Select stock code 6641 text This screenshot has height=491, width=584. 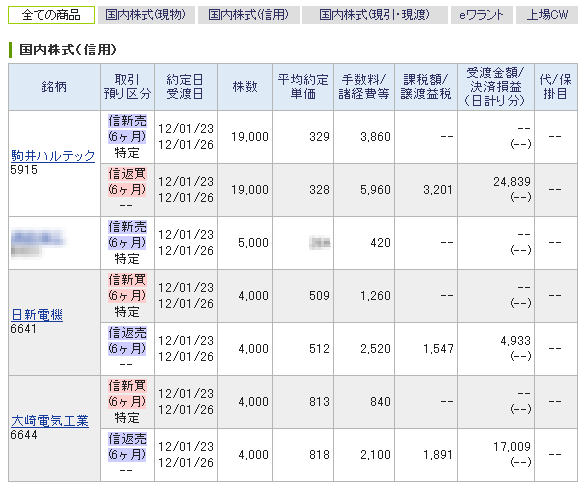pyautogui.click(x=23, y=329)
